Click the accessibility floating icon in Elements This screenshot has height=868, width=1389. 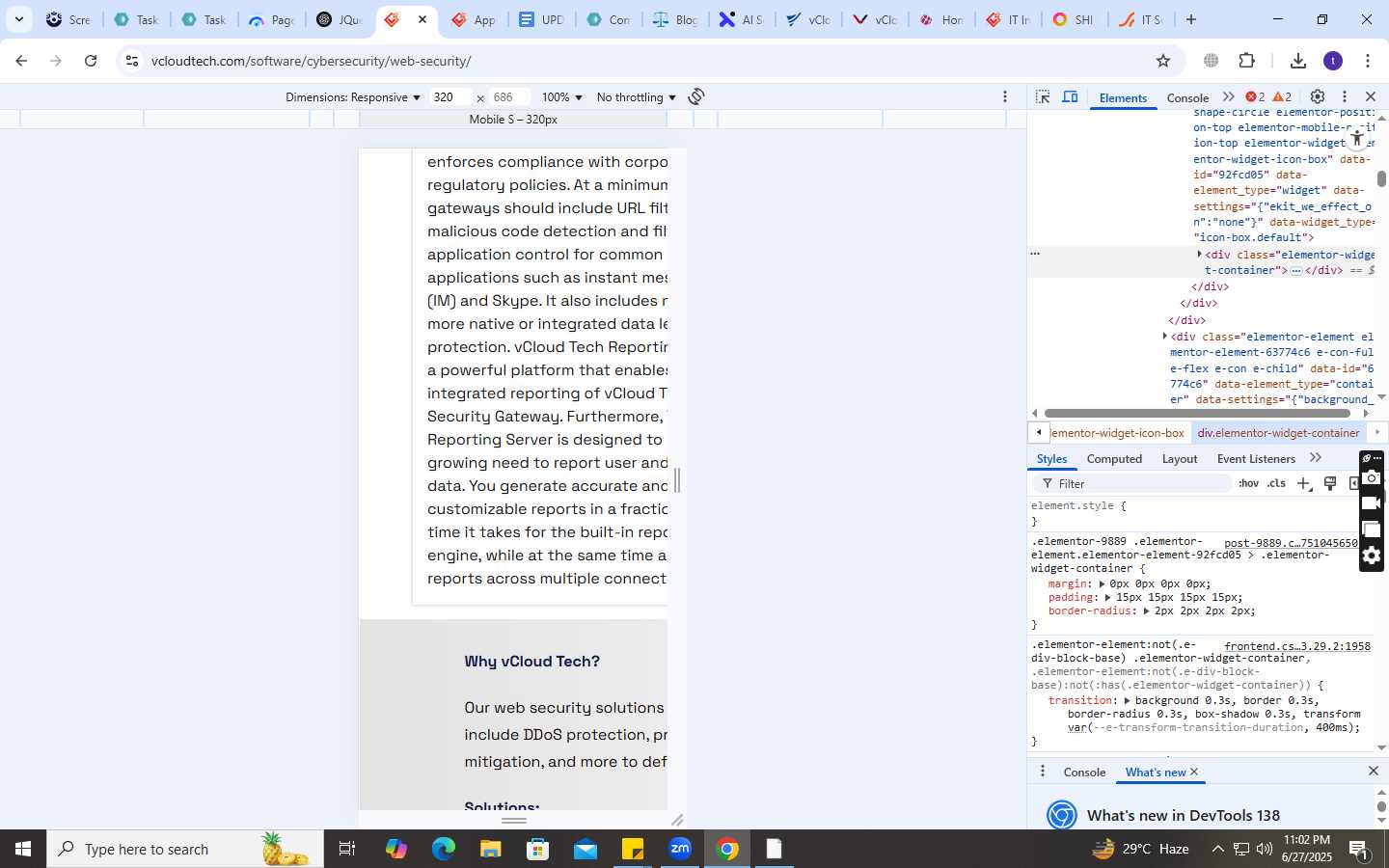point(1357,138)
